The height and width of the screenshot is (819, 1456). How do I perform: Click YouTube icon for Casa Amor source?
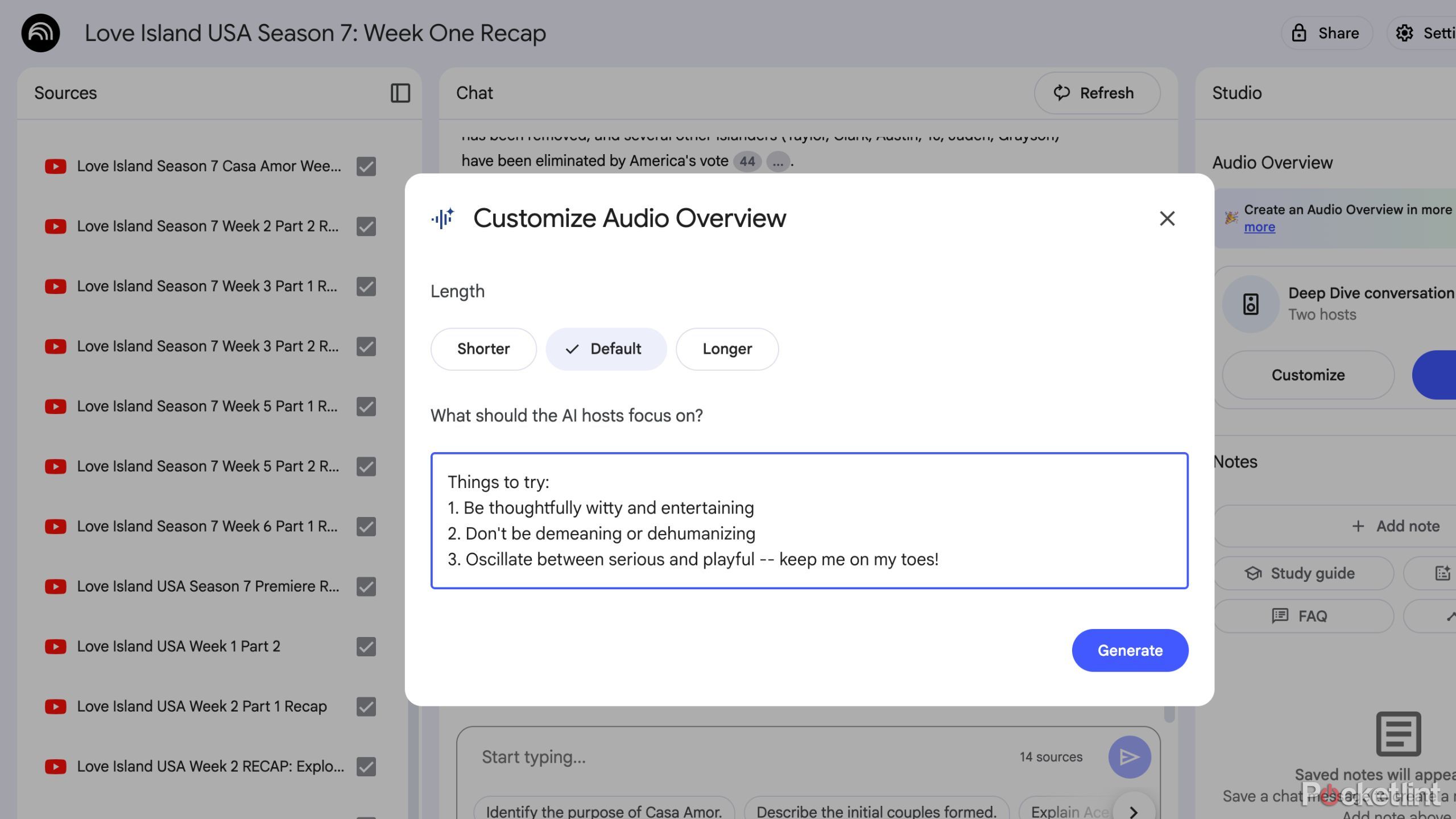55,166
